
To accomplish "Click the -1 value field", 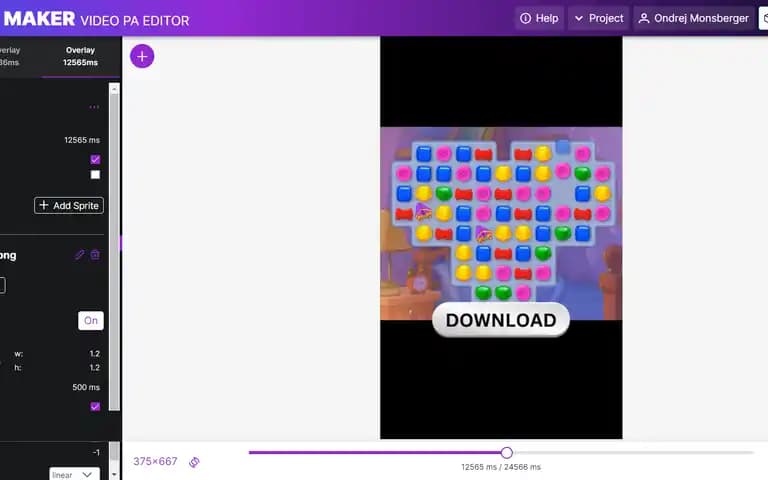I will tap(96, 452).
